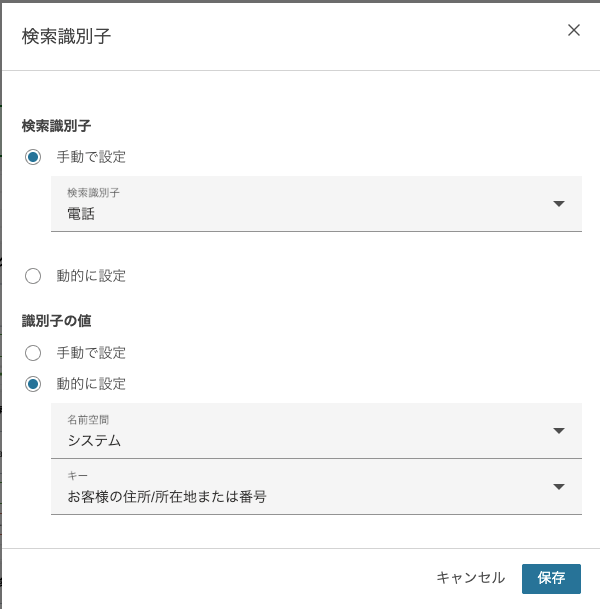This screenshot has height=609, width=600.
Task: Click the キャンセル button
Action: [x=470, y=578]
